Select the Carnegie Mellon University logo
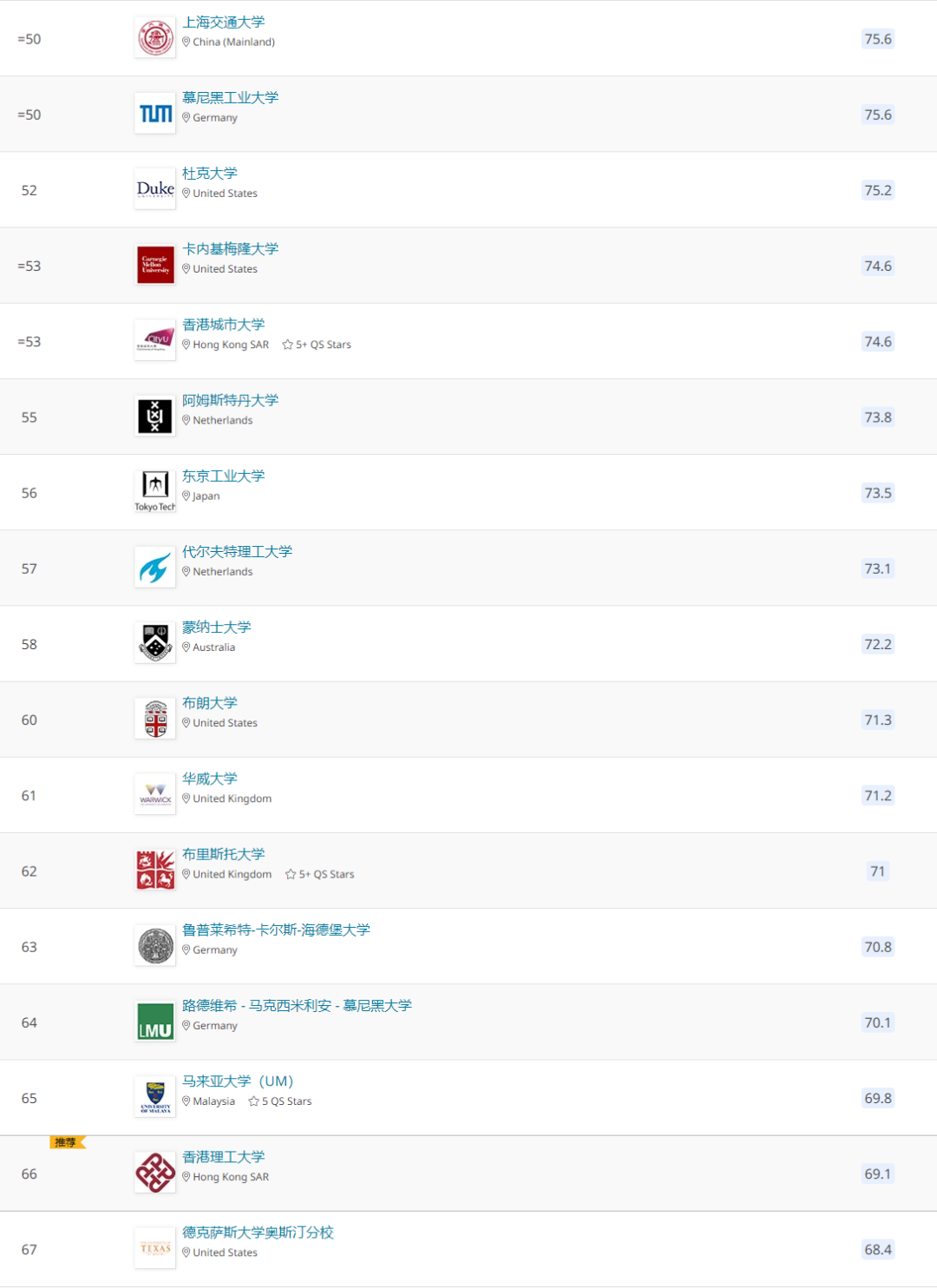This screenshot has width=937, height=1288. [x=155, y=265]
